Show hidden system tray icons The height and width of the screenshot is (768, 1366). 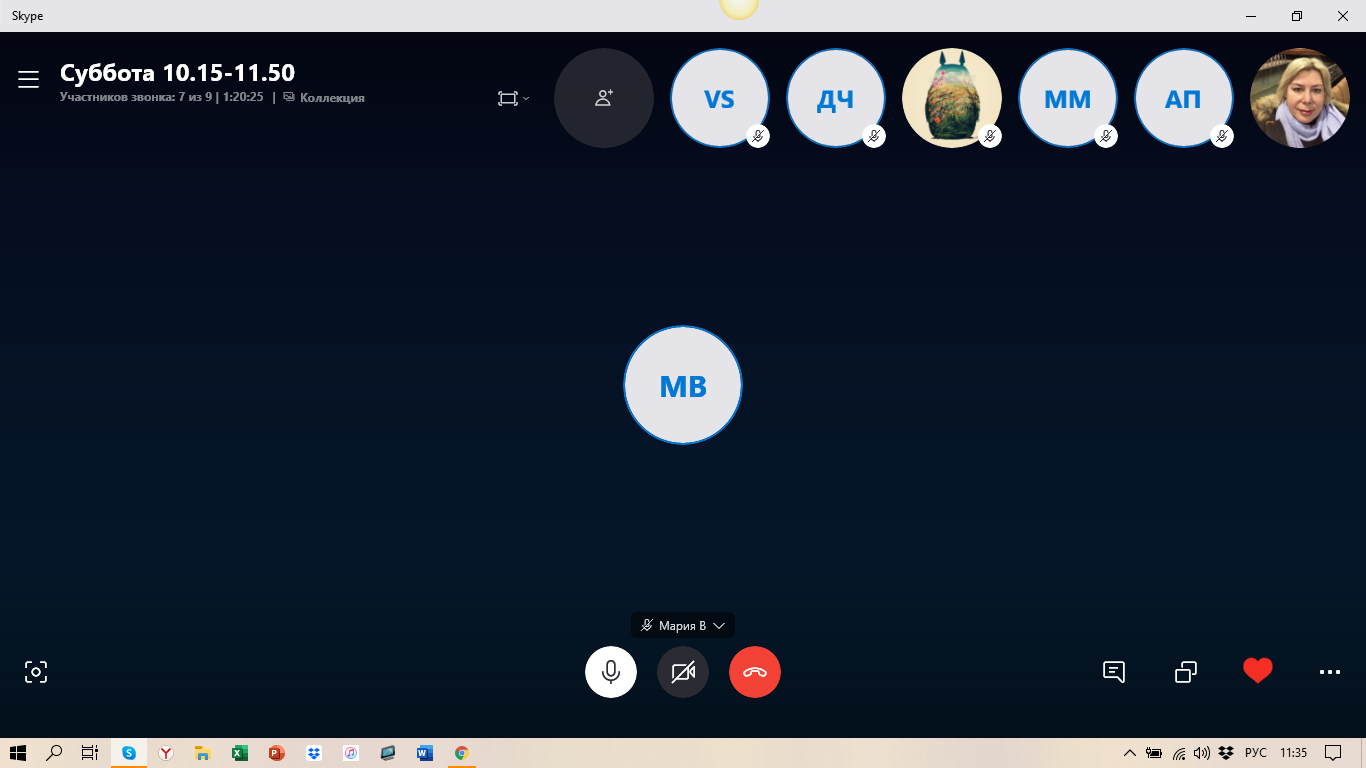1130,753
